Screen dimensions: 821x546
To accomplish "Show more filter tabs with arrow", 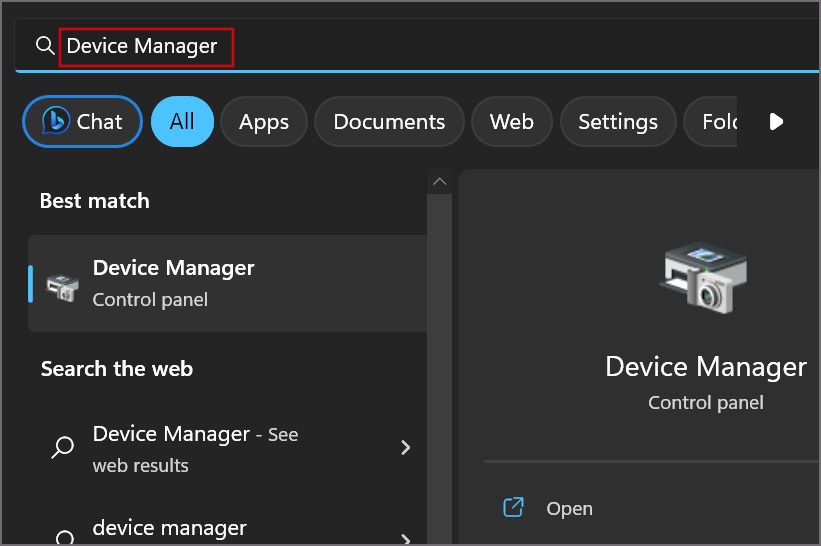I will click(x=776, y=121).
